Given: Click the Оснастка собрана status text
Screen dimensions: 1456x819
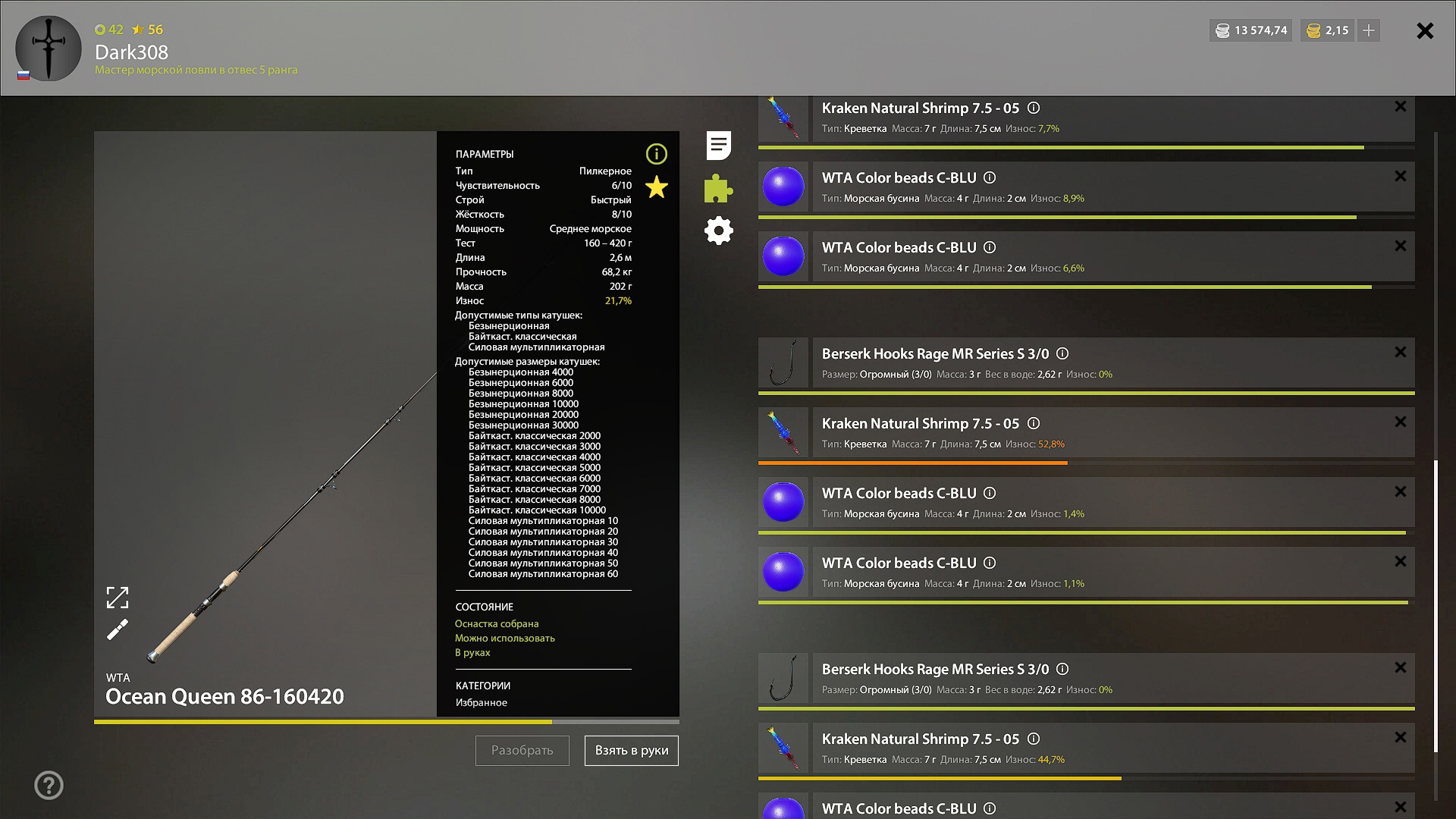Looking at the screenshot, I should pos(497,624).
